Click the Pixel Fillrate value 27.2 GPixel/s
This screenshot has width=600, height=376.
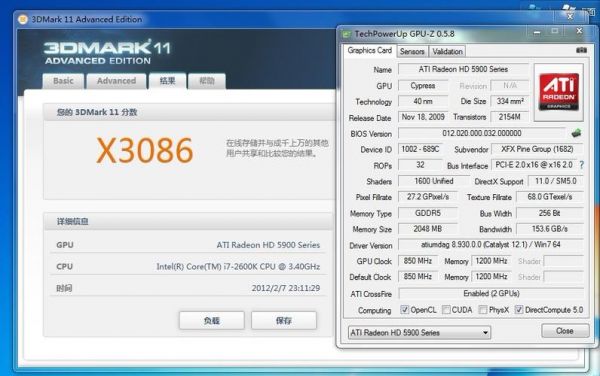pyautogui.click(x=428, y=197)
